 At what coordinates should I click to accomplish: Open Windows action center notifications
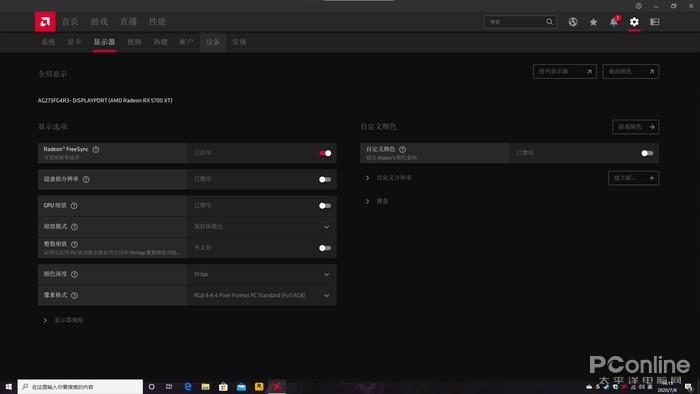(688, 386)
